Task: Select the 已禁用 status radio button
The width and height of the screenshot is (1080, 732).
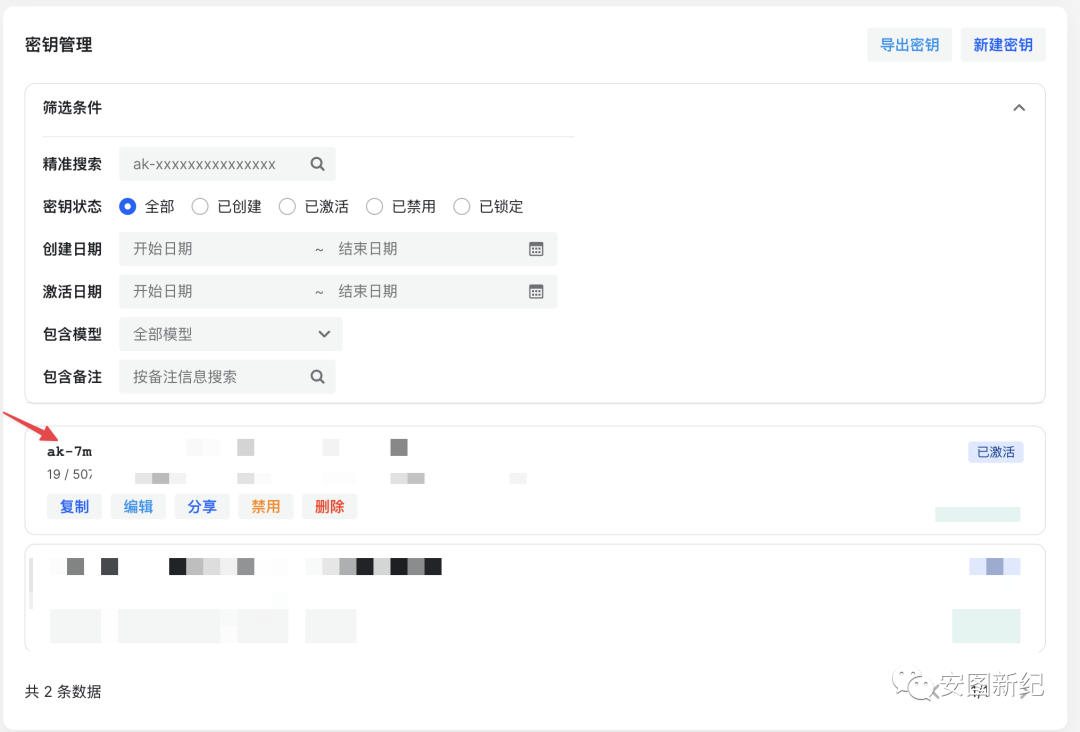Action: point(374,207)
